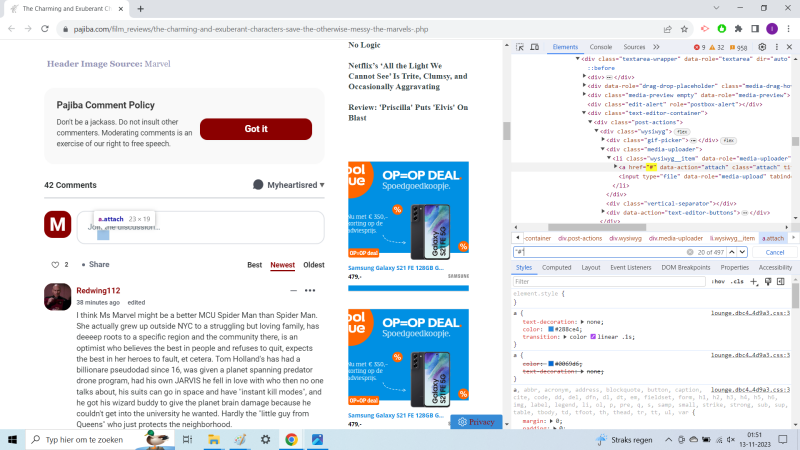Expand the gif-picker div node
Screen dimensions: 800x450
click(603, 140)
